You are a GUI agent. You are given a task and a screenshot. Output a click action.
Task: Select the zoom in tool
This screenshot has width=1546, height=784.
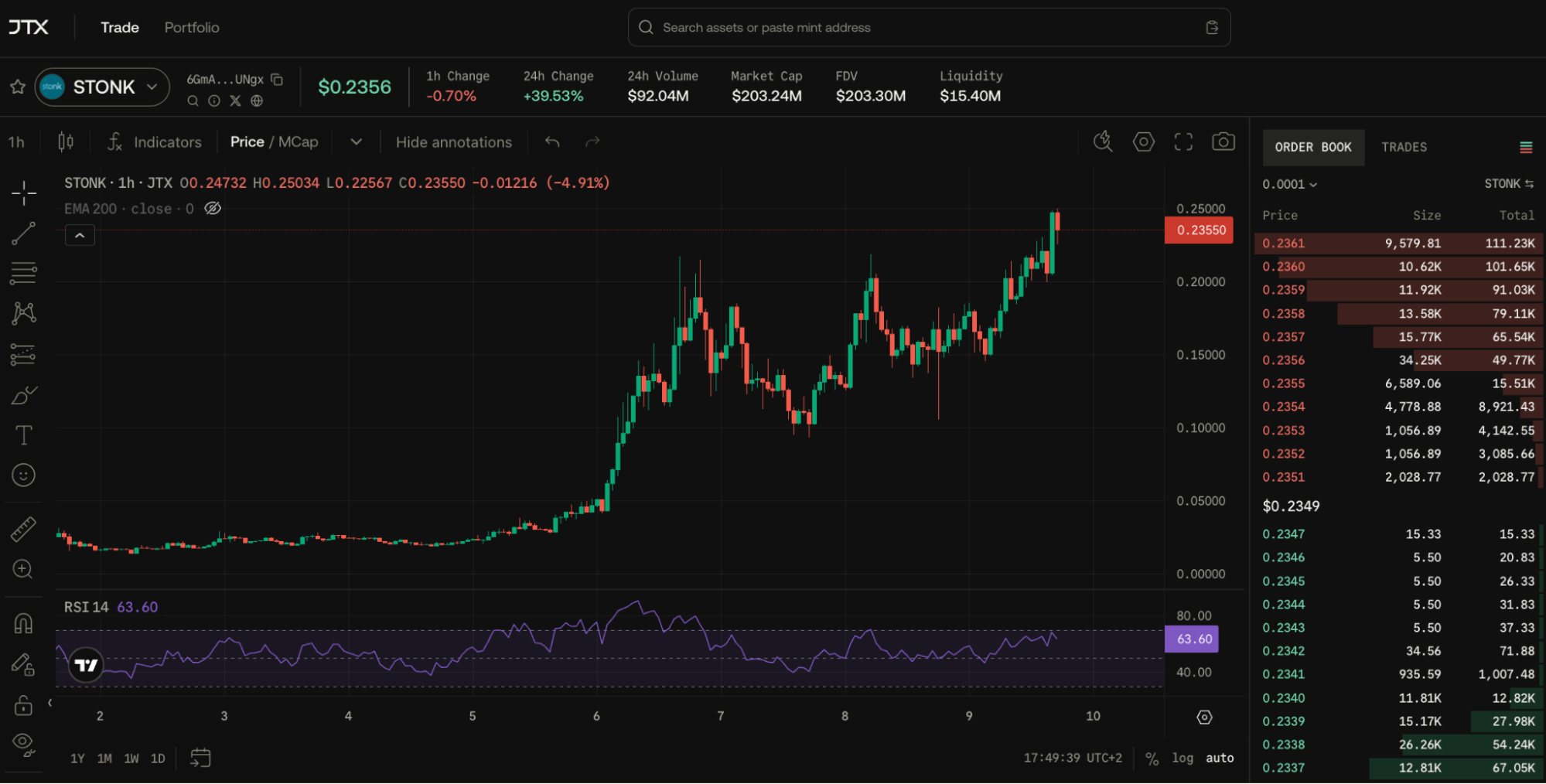[x=24, y=569]
